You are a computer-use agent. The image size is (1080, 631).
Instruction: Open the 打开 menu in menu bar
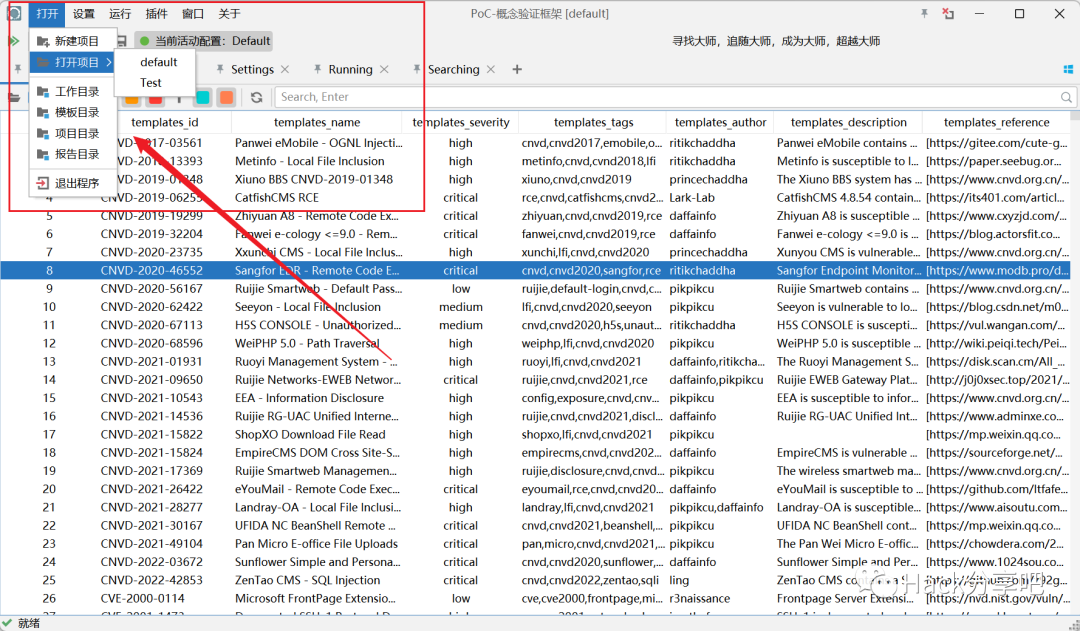(48, 14)
